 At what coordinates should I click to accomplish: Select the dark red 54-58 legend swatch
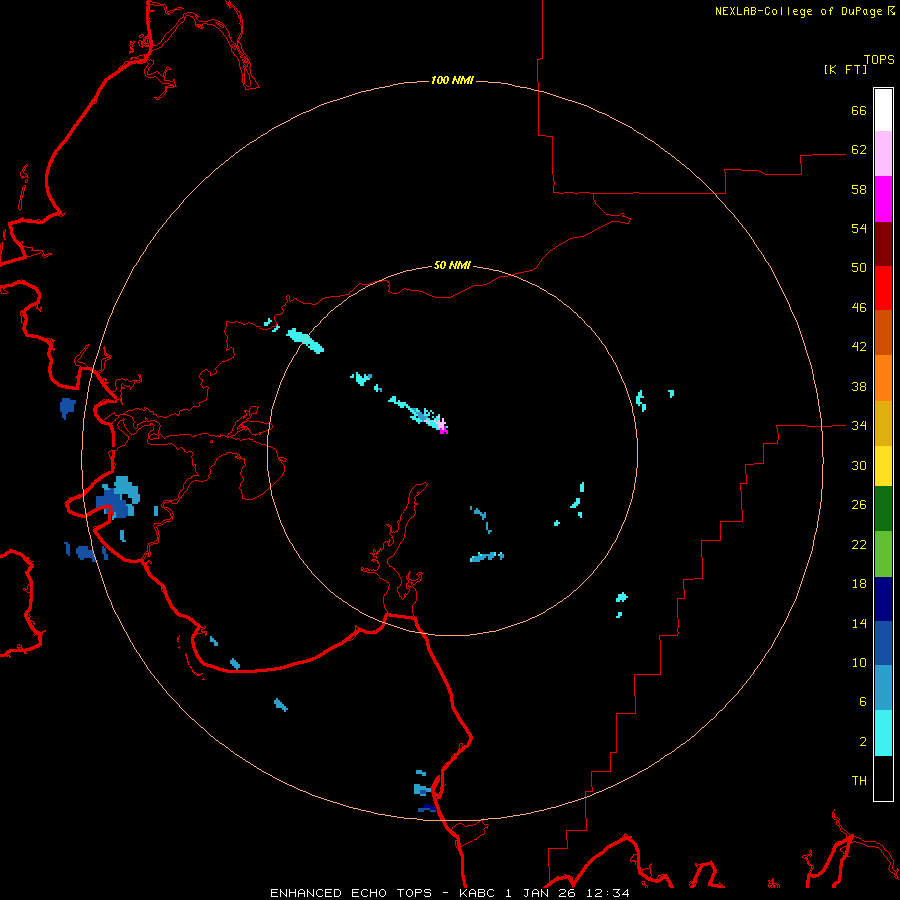pyautogui.click(x=883, y=243)
